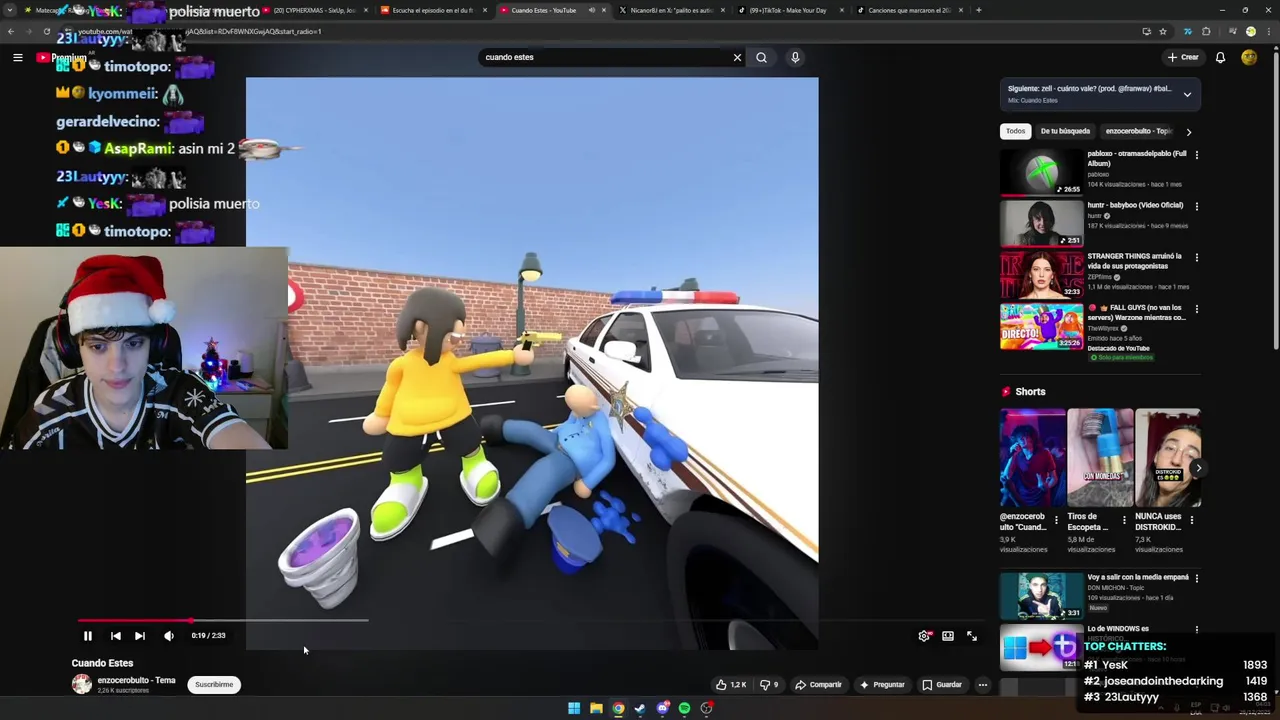Switch to 'Escucha el episodio' browser tab
The image size is (1280, 720).
click(432, 10)
